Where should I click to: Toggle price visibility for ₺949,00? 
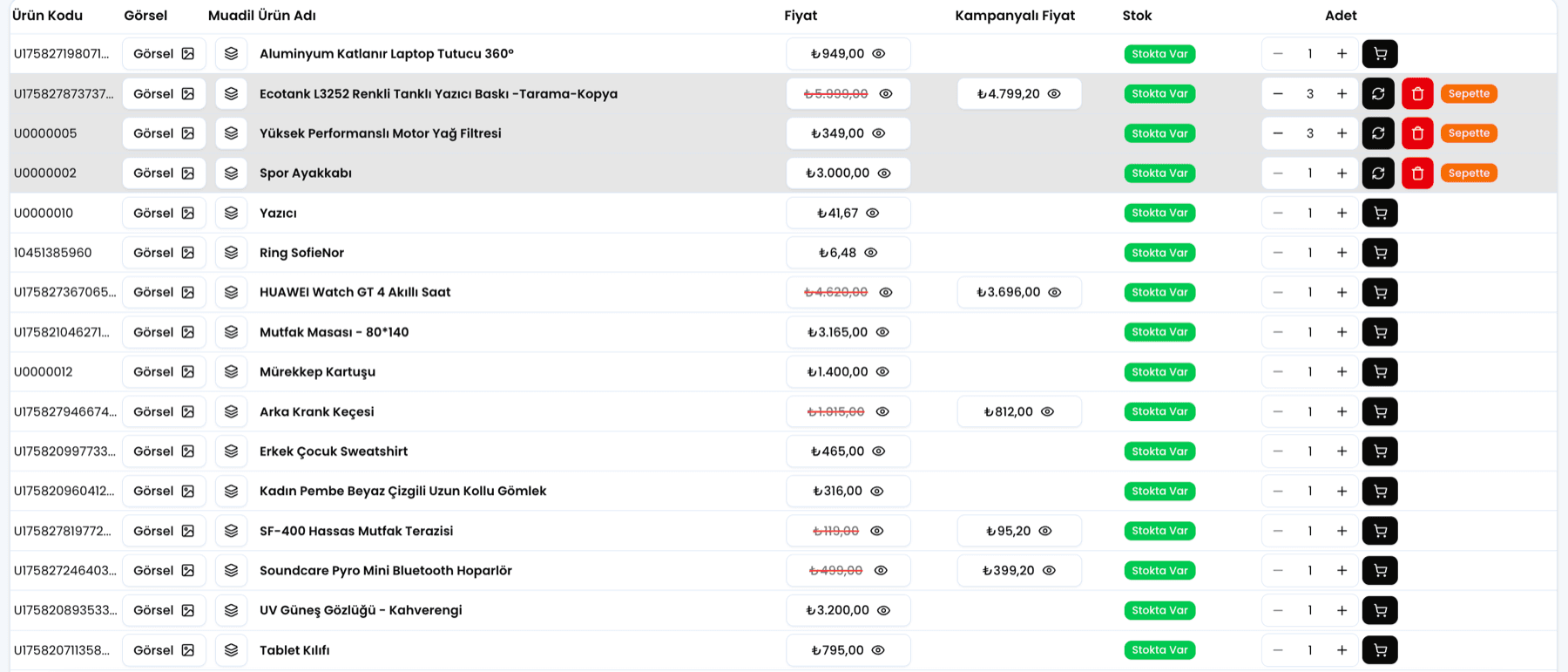coord(879,54)
